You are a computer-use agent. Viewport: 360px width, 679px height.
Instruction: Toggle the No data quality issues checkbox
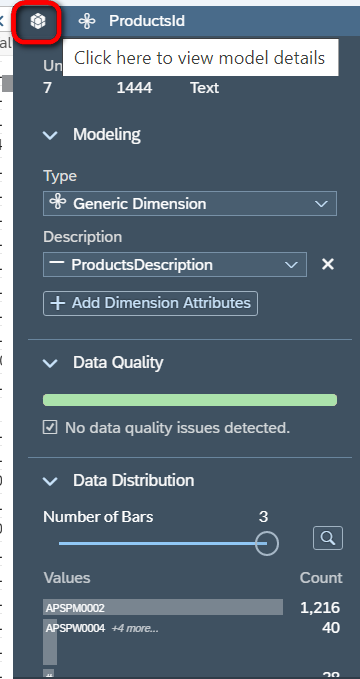tap(50, 428)
